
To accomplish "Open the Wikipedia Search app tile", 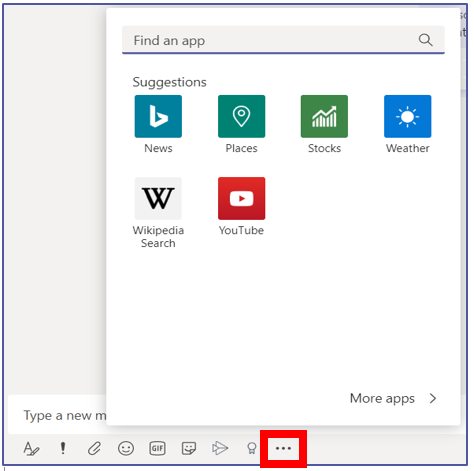I will 158,198.
